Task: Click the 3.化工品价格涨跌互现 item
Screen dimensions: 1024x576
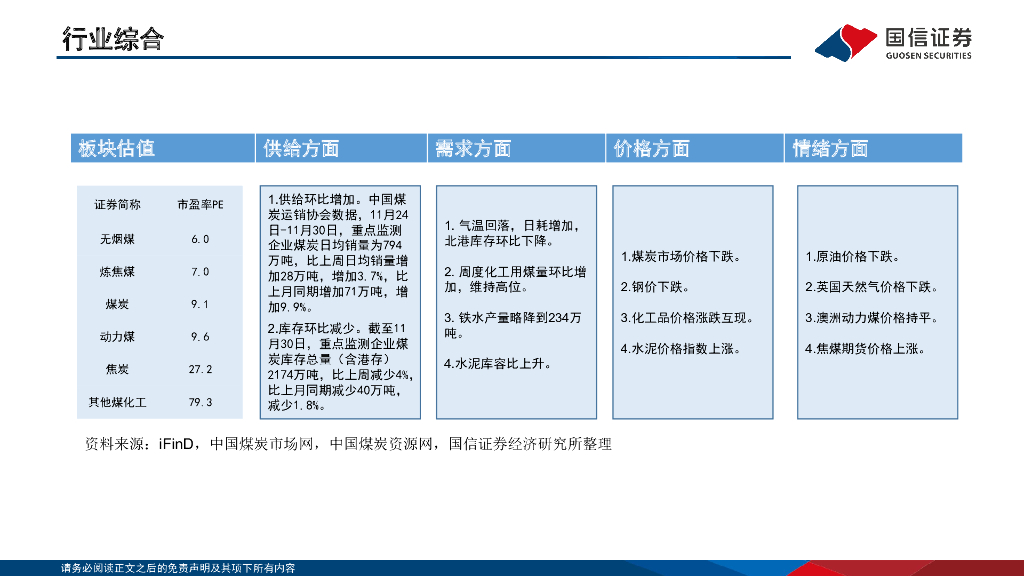Action: click(688, 318)
